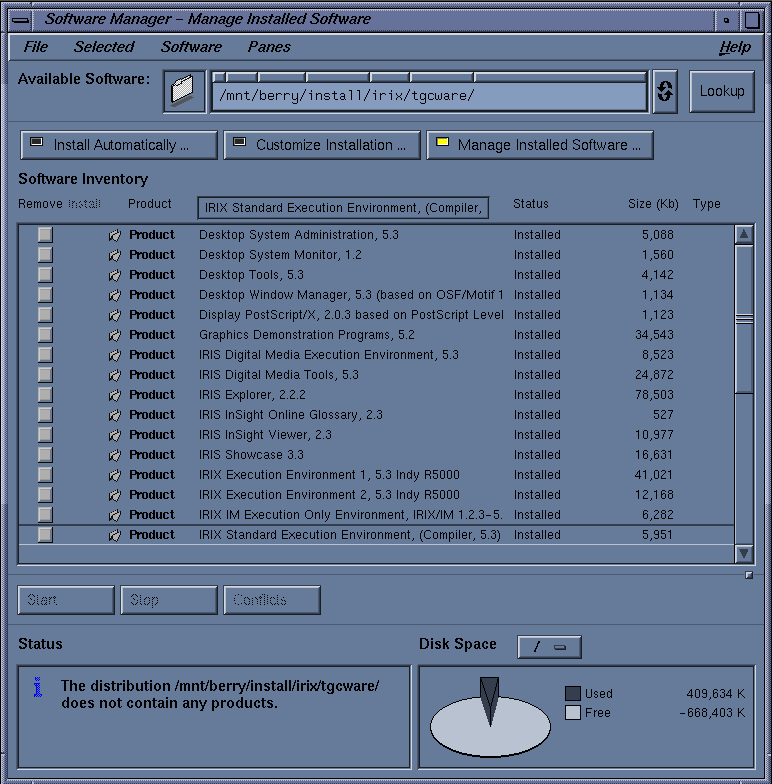The width and height of the screenshot is (772, 784).
Task: Open the Help menu
Action: click(735, 47)
